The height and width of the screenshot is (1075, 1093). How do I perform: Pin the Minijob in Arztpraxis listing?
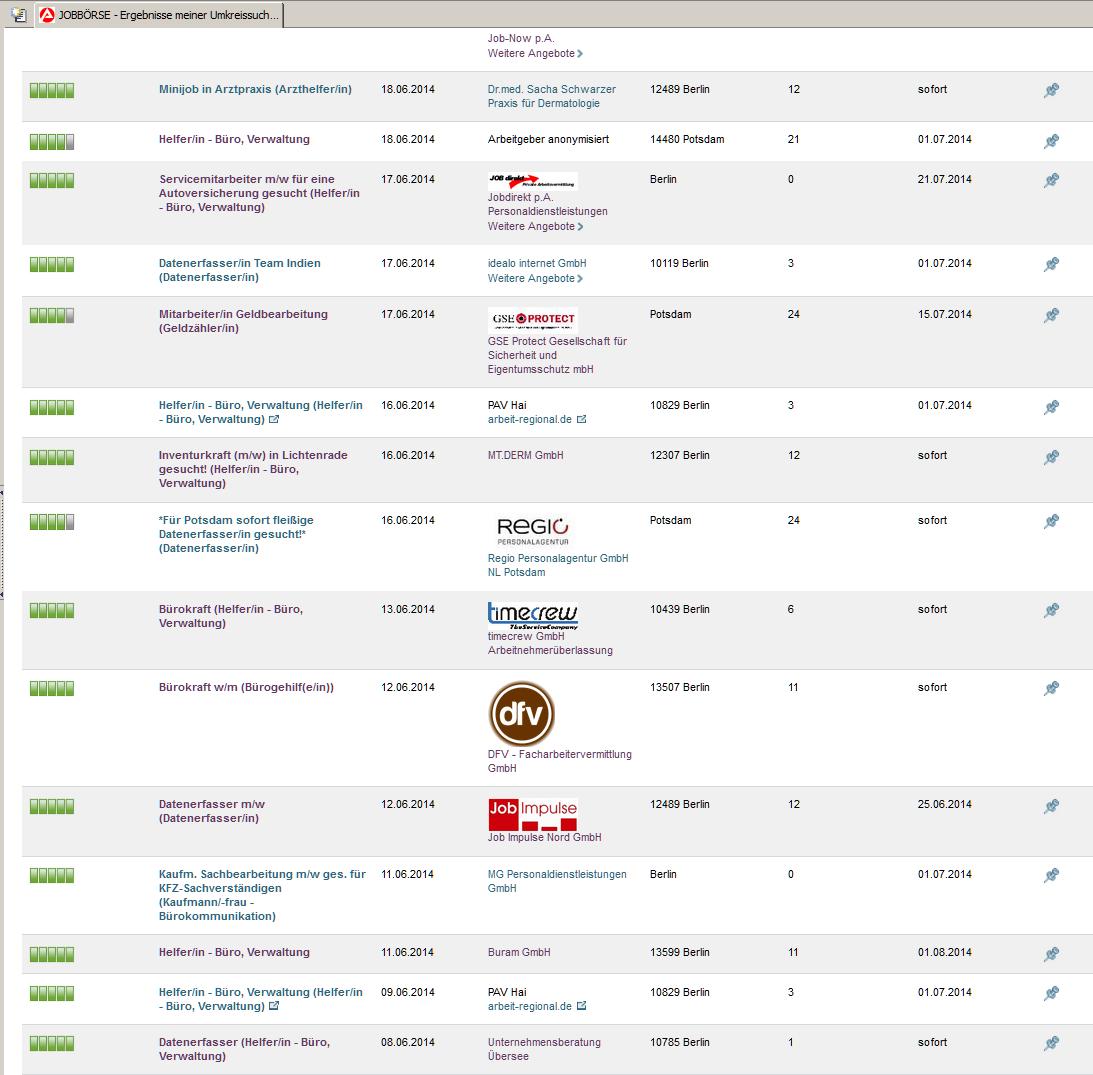(x=1051, y=91)
